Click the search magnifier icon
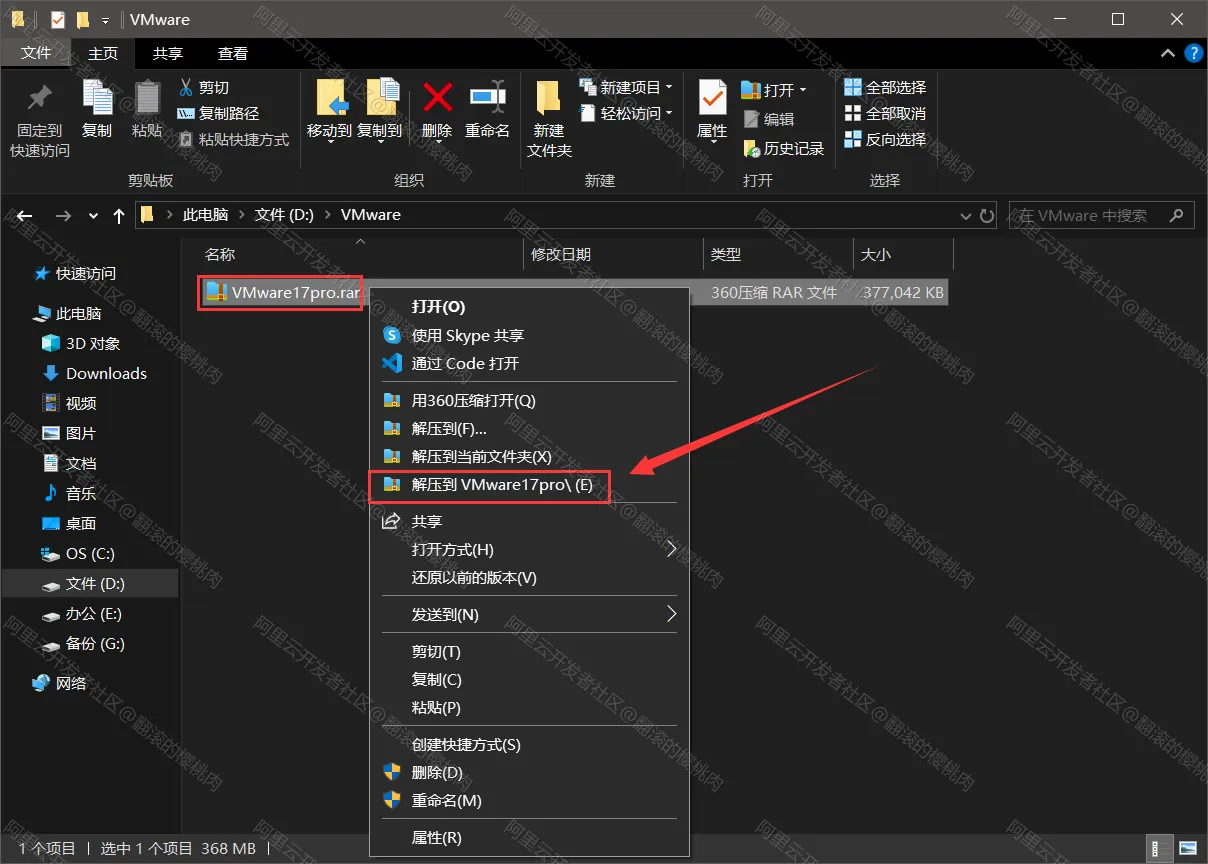 coord(1176,215)
